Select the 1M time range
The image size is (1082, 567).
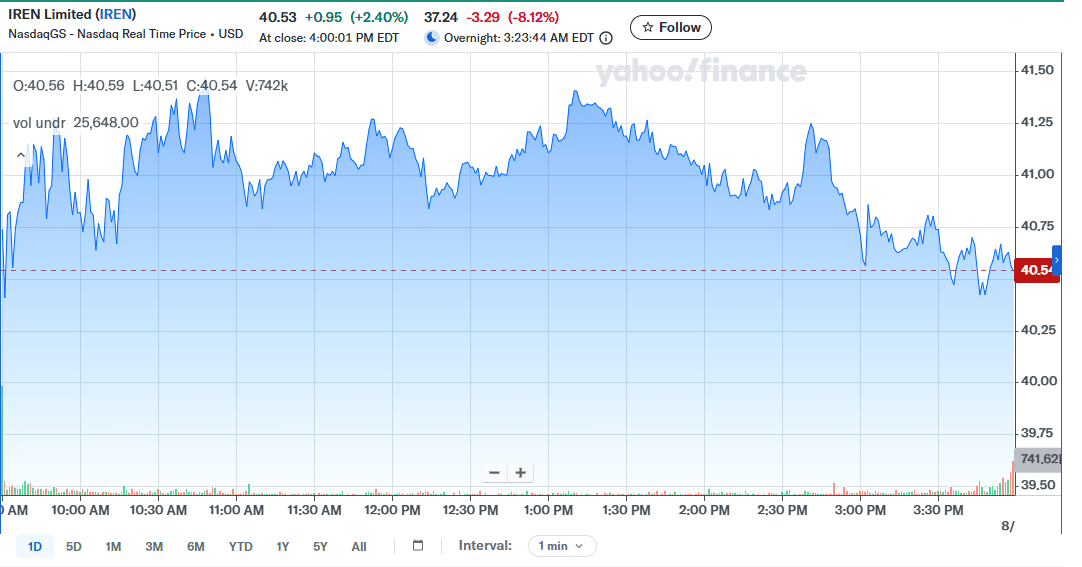point(113,546)
